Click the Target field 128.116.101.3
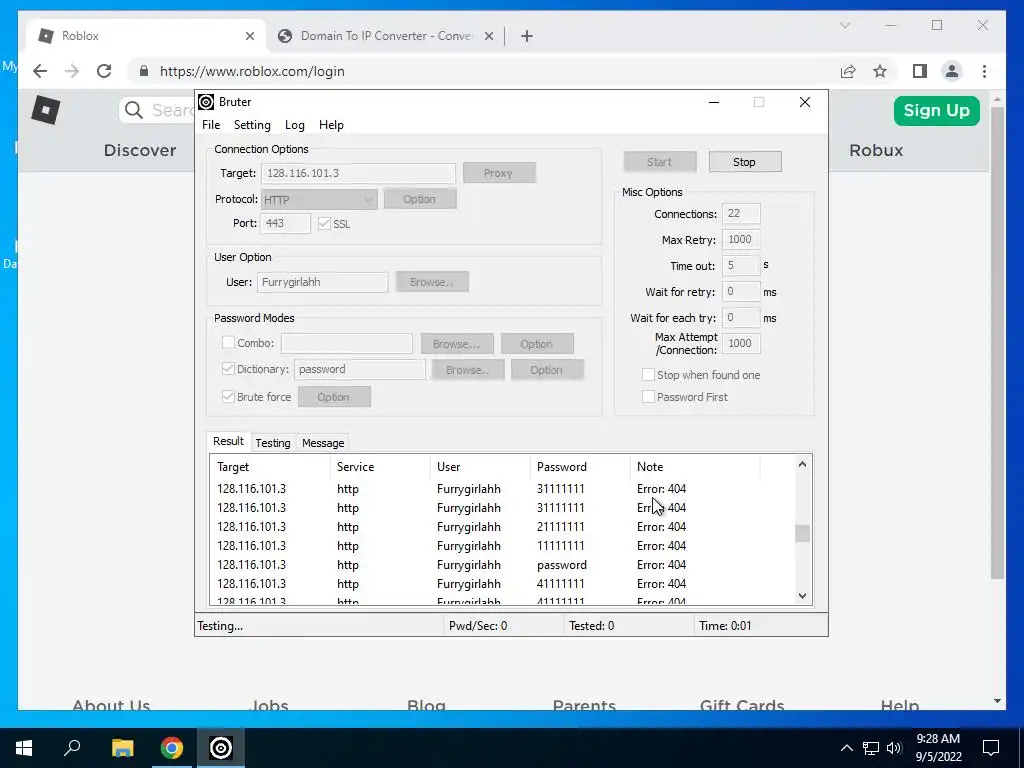The image size is (1024, 768). click(358, 173)
